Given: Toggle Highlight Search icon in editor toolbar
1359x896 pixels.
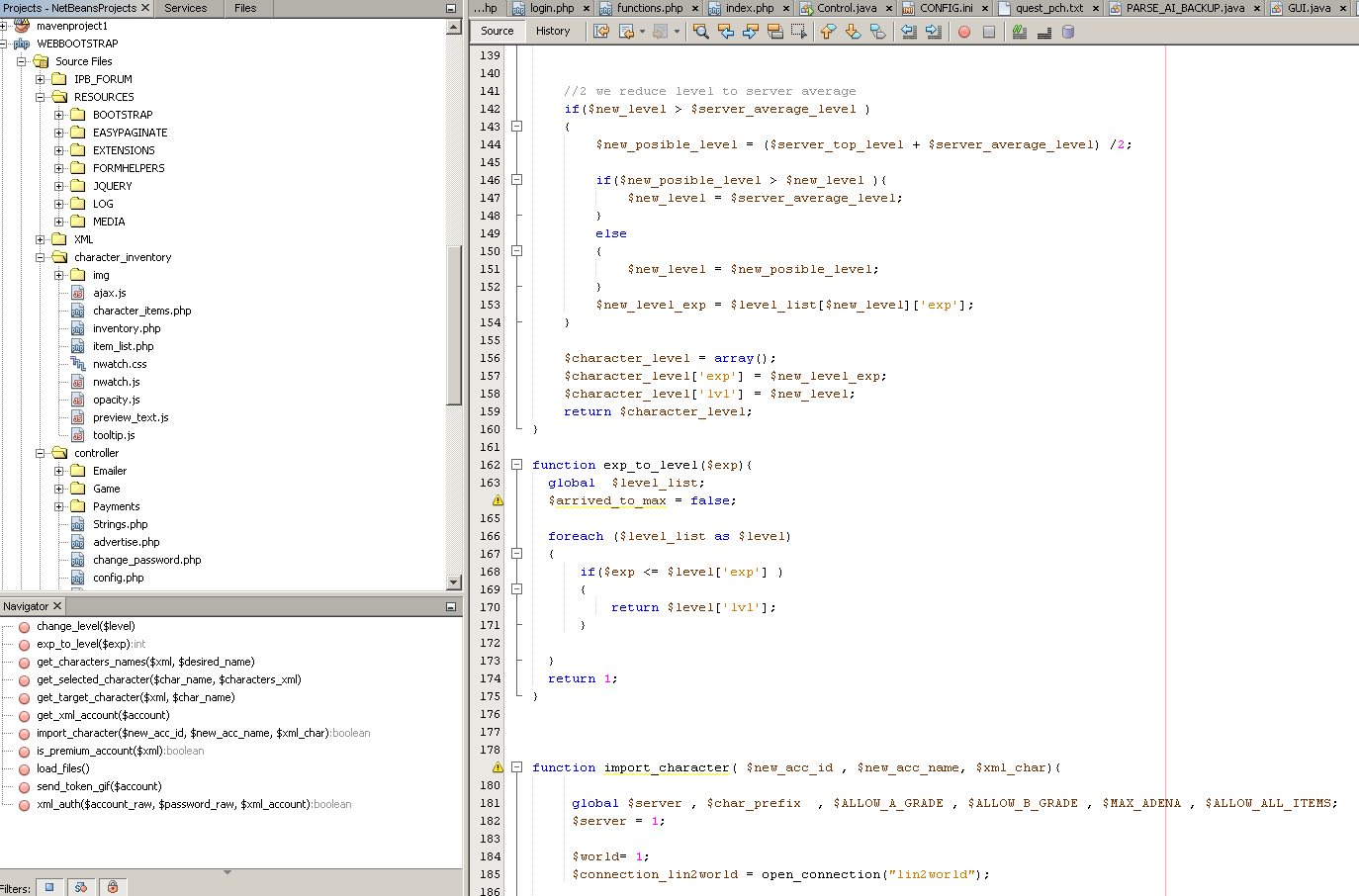Looking at the screenshot, I should click(775, 32).
